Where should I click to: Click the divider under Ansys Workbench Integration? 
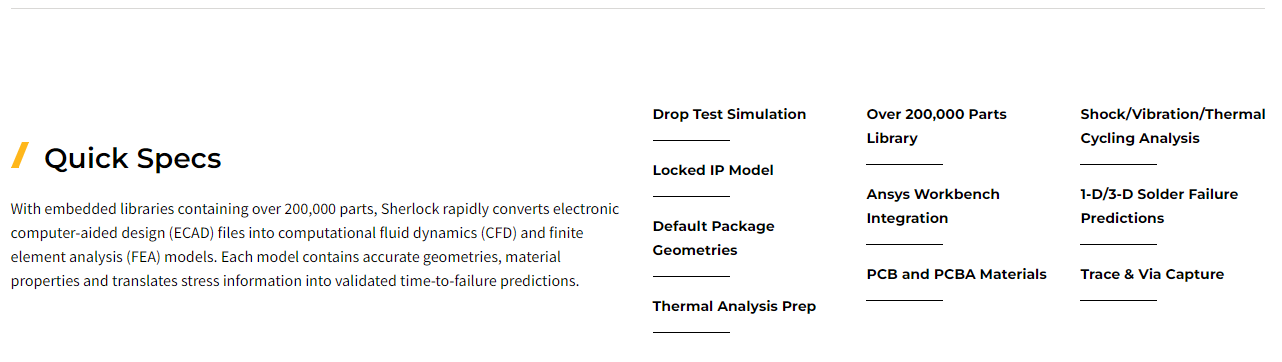point(905,245)
